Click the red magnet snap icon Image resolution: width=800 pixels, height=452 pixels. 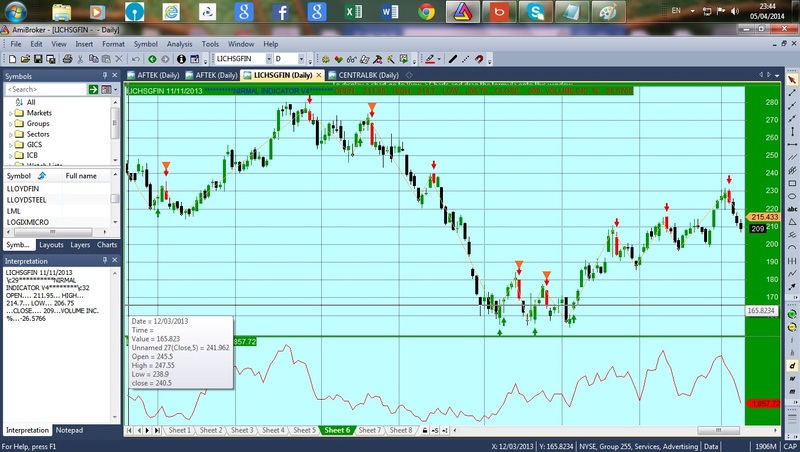[479, 59]
